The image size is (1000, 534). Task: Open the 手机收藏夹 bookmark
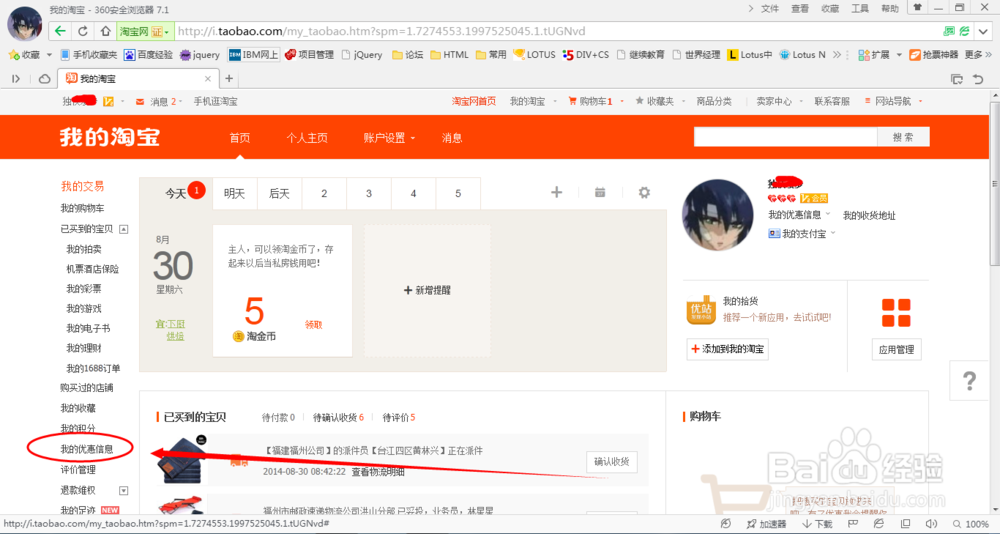[x=89, y=55]
